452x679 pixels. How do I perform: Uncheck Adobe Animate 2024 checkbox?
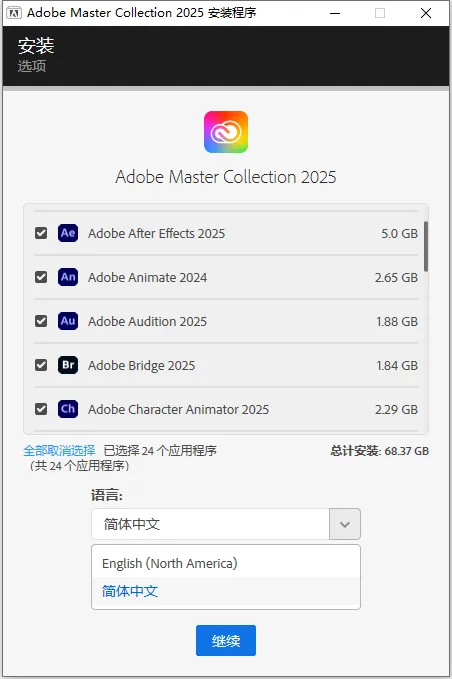click(41, 277)
